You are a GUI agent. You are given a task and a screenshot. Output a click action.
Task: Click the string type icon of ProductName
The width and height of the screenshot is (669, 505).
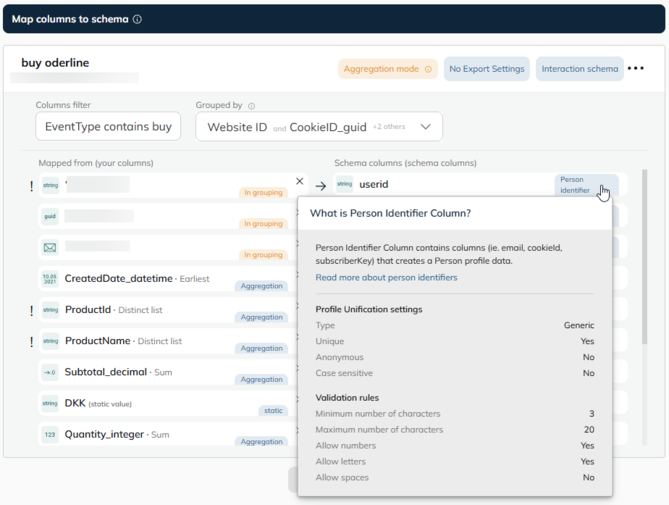click(50, 341)
